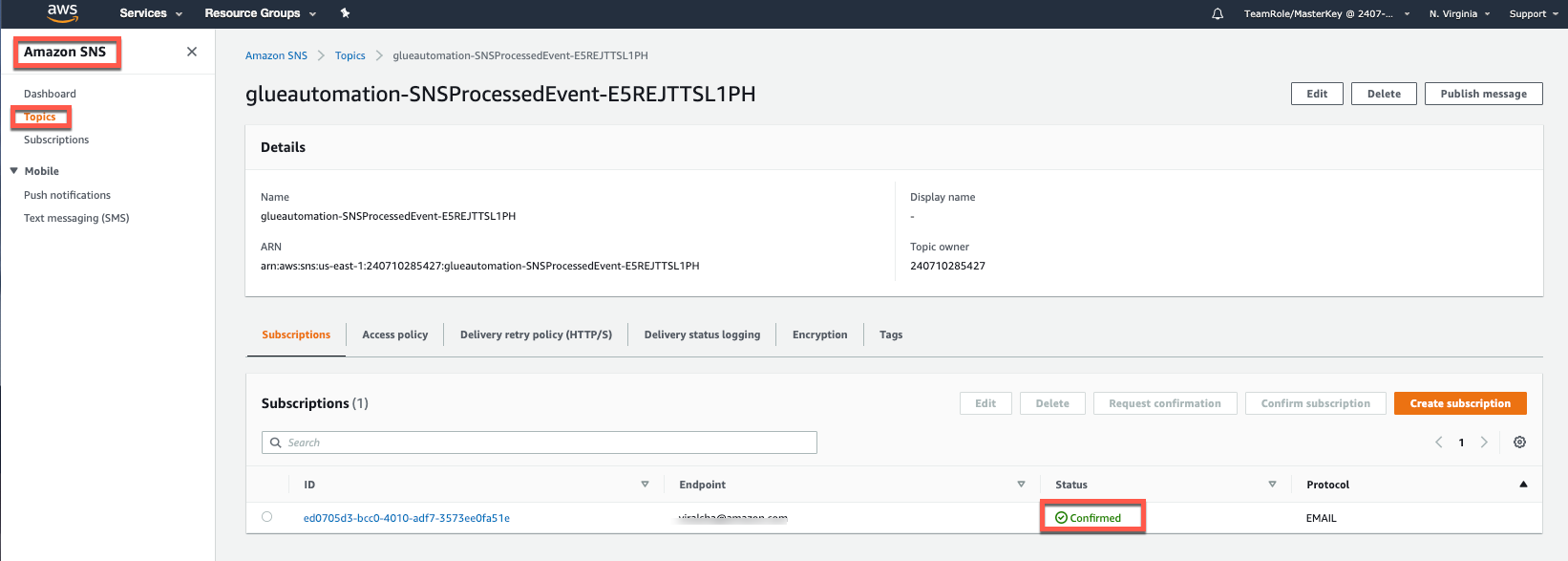
Task: Go to next subscriptions page
Action: click(1484, 442)
